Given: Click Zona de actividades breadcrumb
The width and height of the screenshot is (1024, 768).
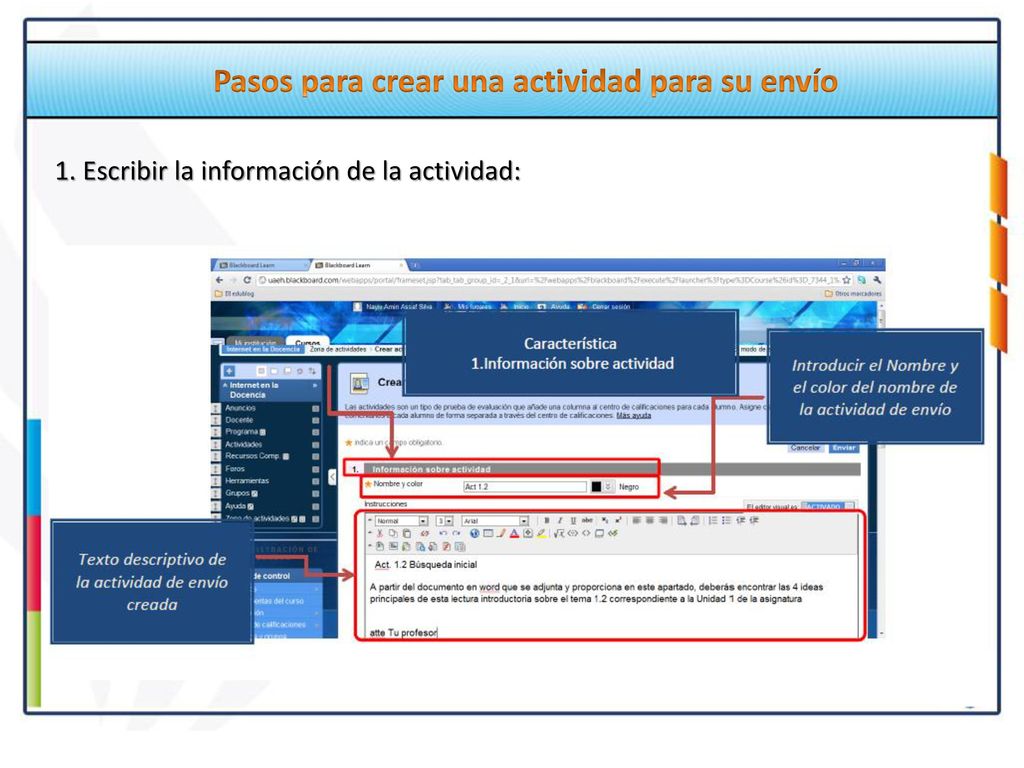Looking at the screenshot, I should (338, 349).
